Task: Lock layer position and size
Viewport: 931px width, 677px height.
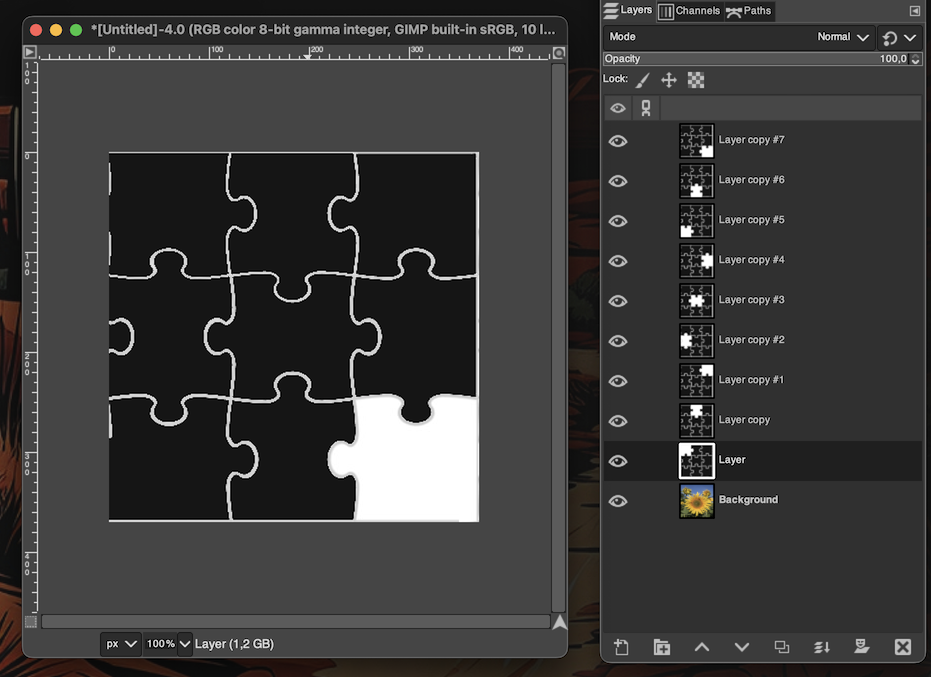Action: (x=669, y=80)
